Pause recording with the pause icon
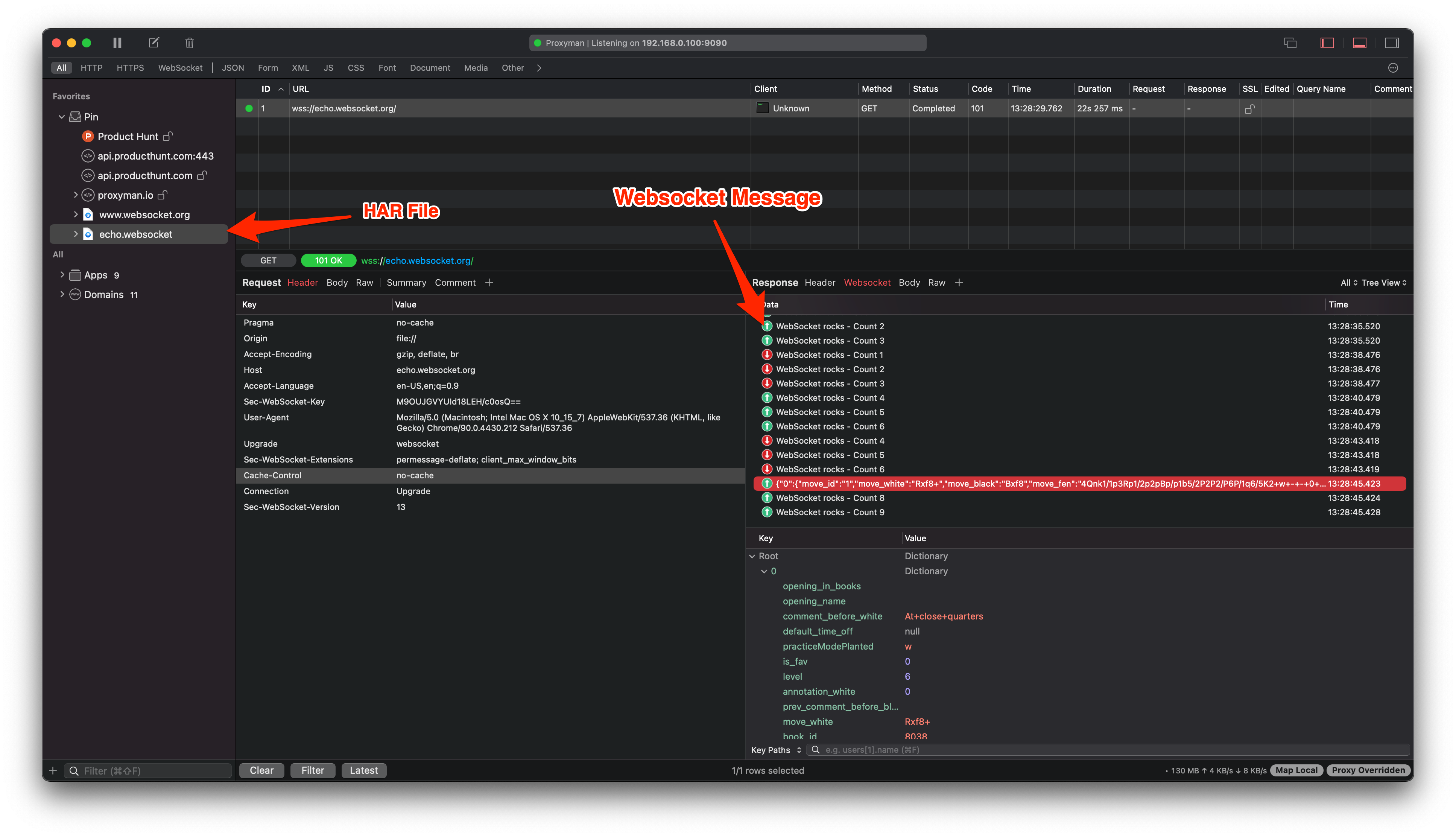This screenshot has width=1456, height=837. tap(117, 43)
